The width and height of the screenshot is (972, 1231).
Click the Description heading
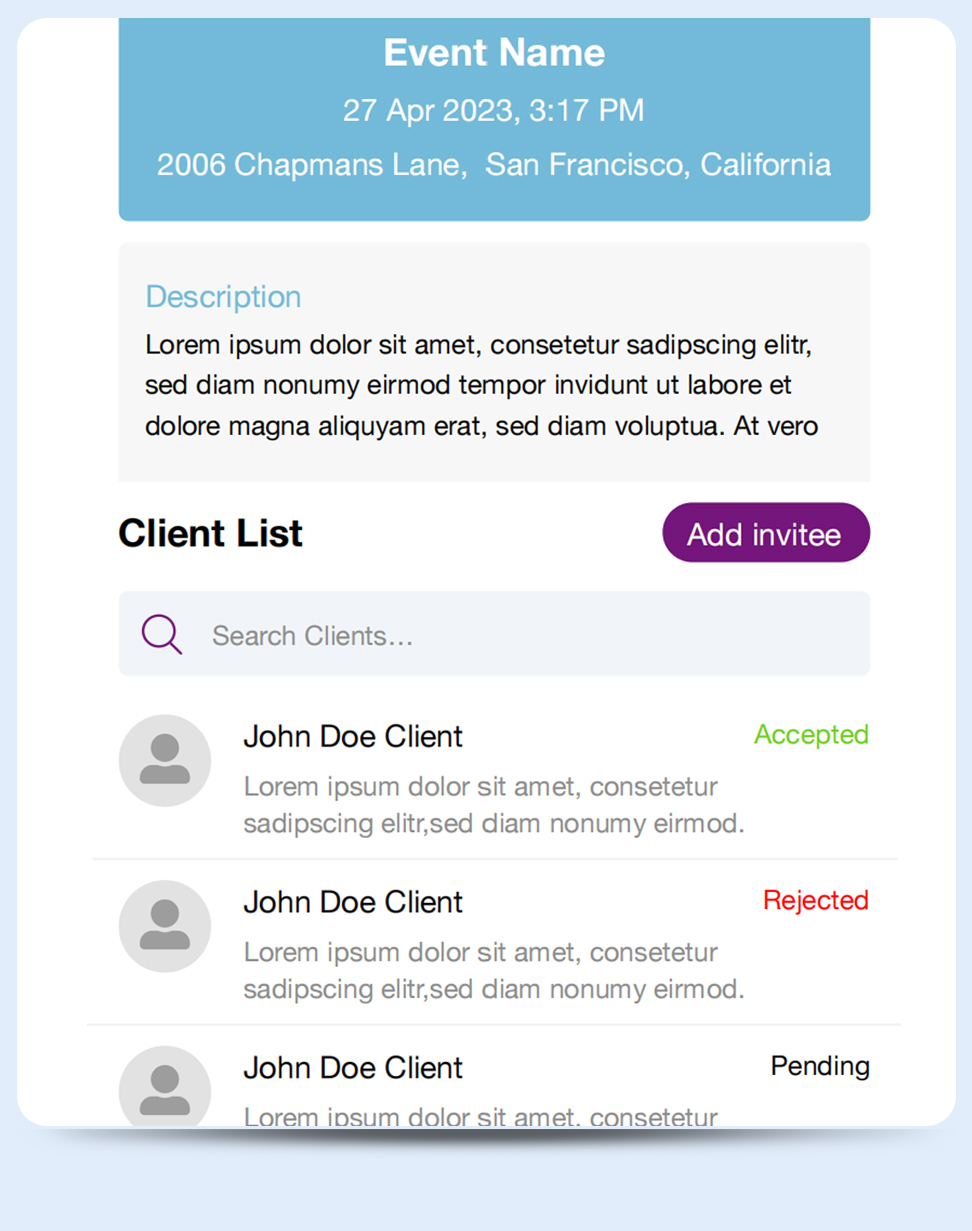pos(223,297)
